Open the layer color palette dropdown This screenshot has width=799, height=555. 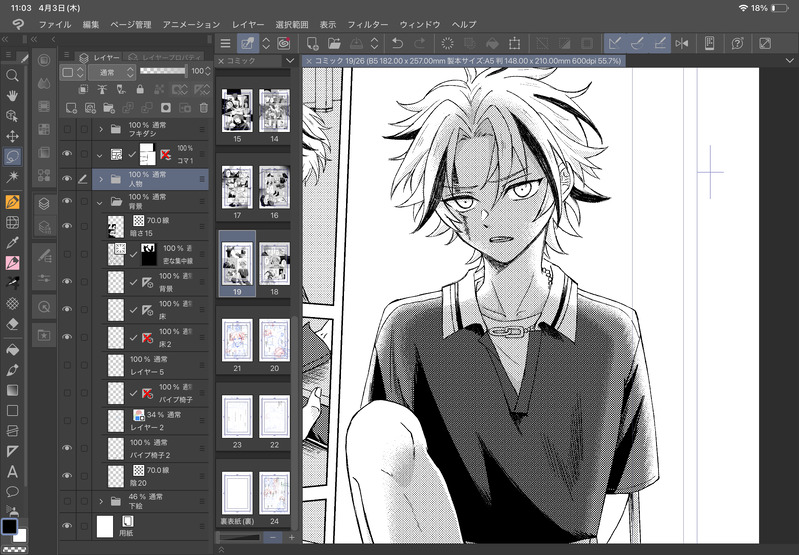pyautogui.click(x=72, y=72)
